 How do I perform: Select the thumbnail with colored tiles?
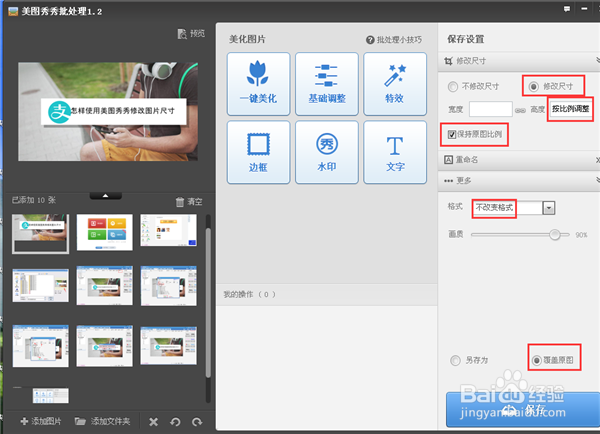(x=104, y=232)
